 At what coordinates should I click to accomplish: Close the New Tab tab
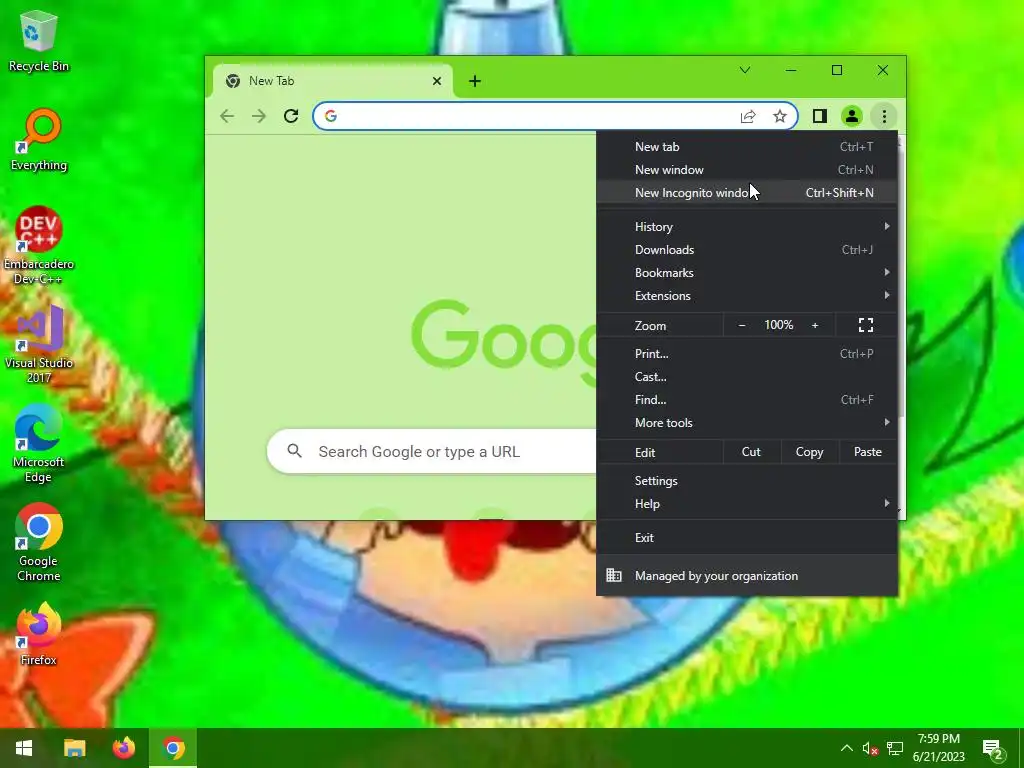[437, 81]
